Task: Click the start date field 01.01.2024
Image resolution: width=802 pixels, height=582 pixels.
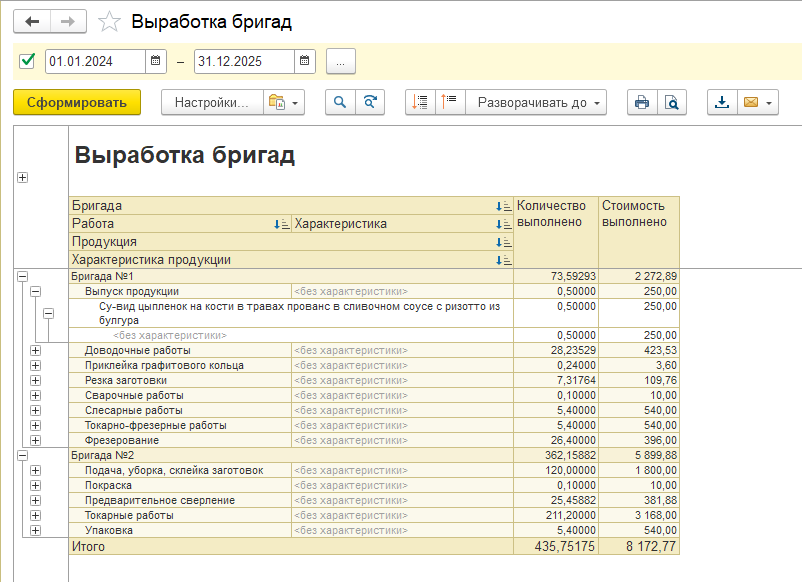Action: [x=95, y=61]
